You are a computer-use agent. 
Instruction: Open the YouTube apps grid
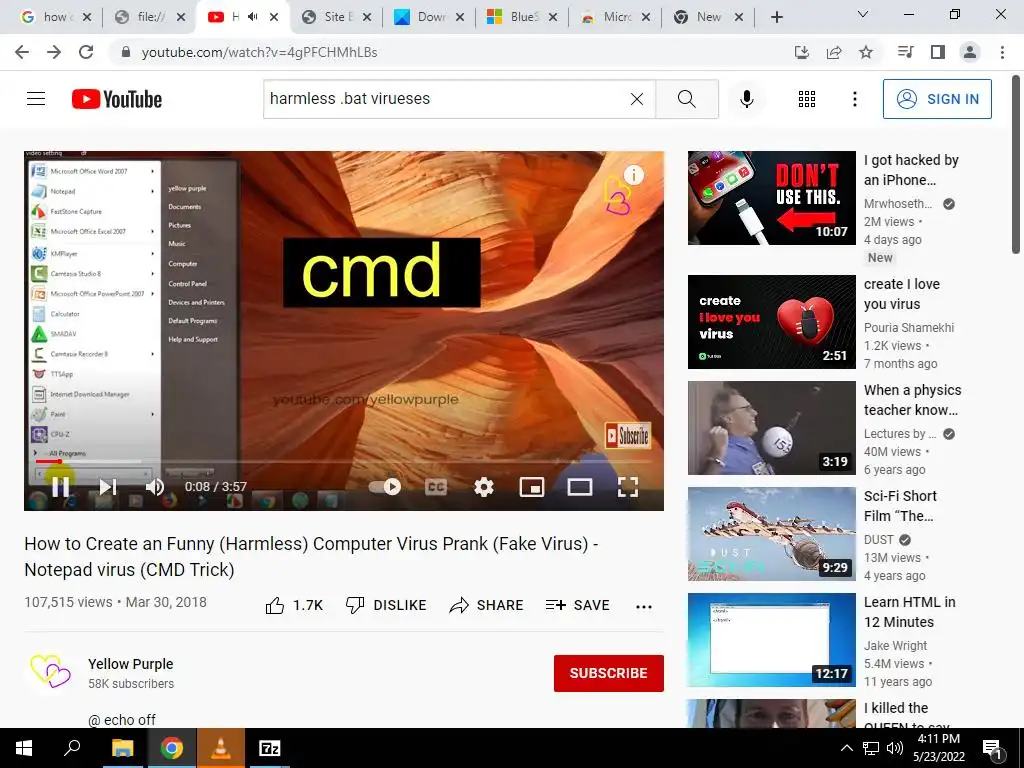coord(807,99)
